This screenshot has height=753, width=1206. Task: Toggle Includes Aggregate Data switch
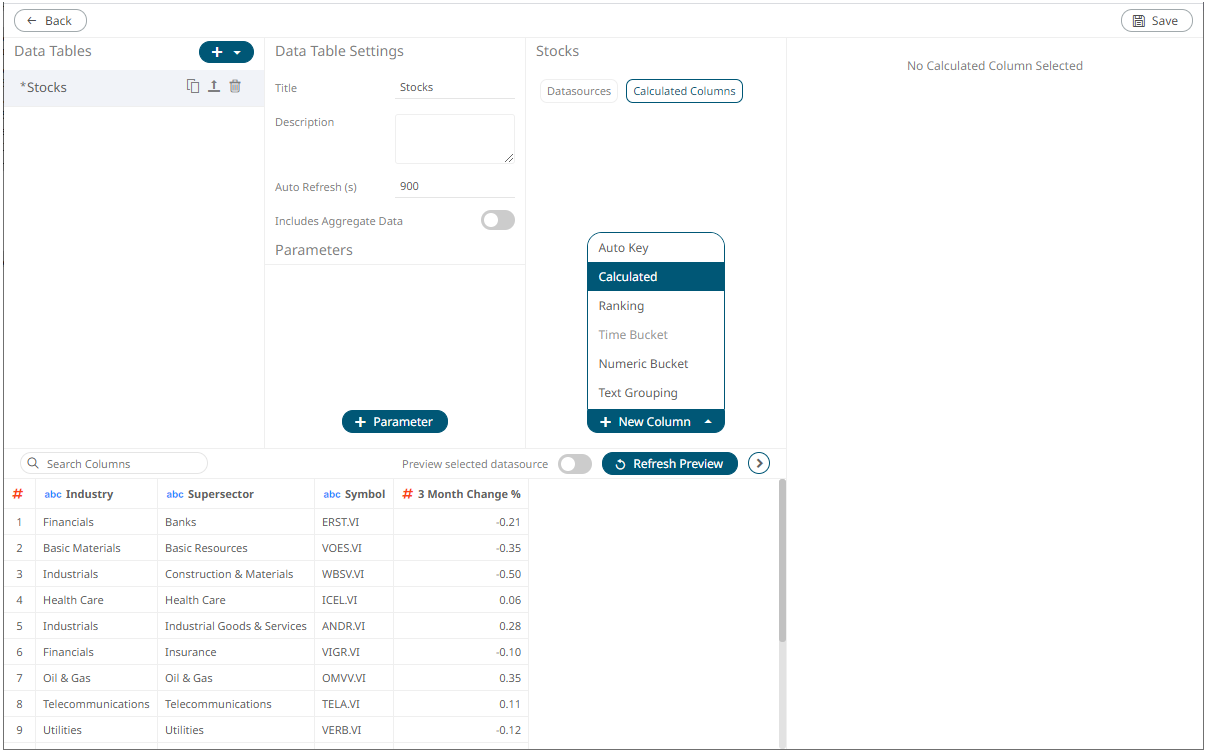pyautogui.click(x=498, y=221)
